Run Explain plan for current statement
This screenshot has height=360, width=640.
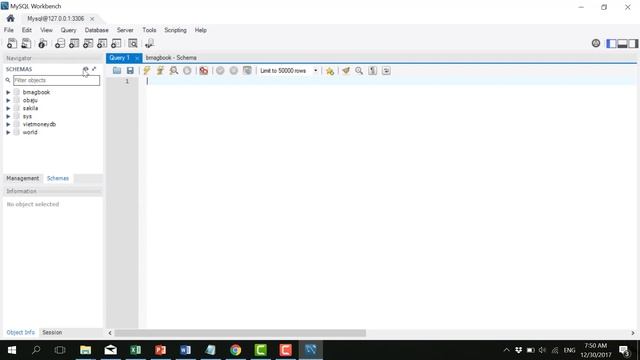point(173,71)
